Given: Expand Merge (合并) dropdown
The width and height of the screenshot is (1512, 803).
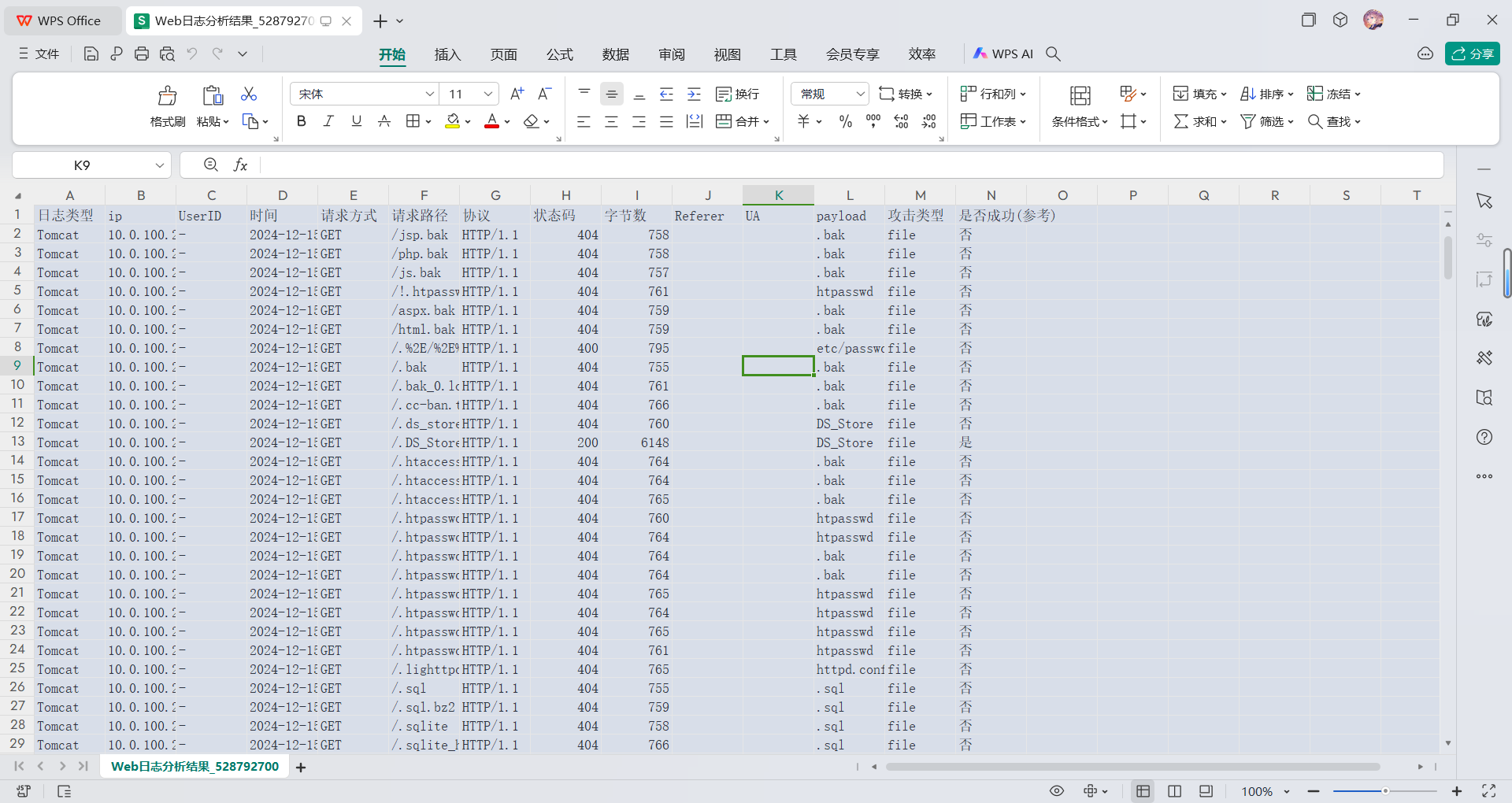Looking at the screenshot, I should click(766, 122).
